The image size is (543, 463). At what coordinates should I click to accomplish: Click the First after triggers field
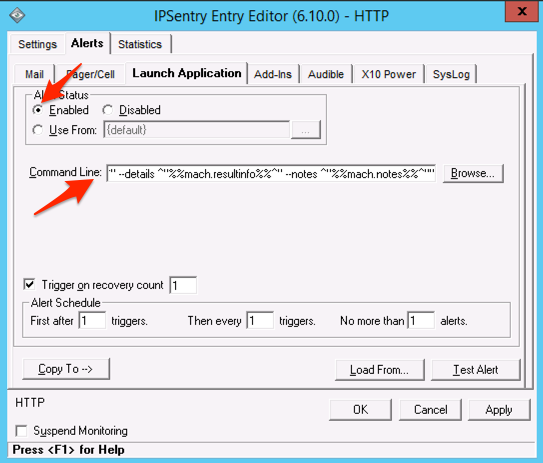[92, 320]
